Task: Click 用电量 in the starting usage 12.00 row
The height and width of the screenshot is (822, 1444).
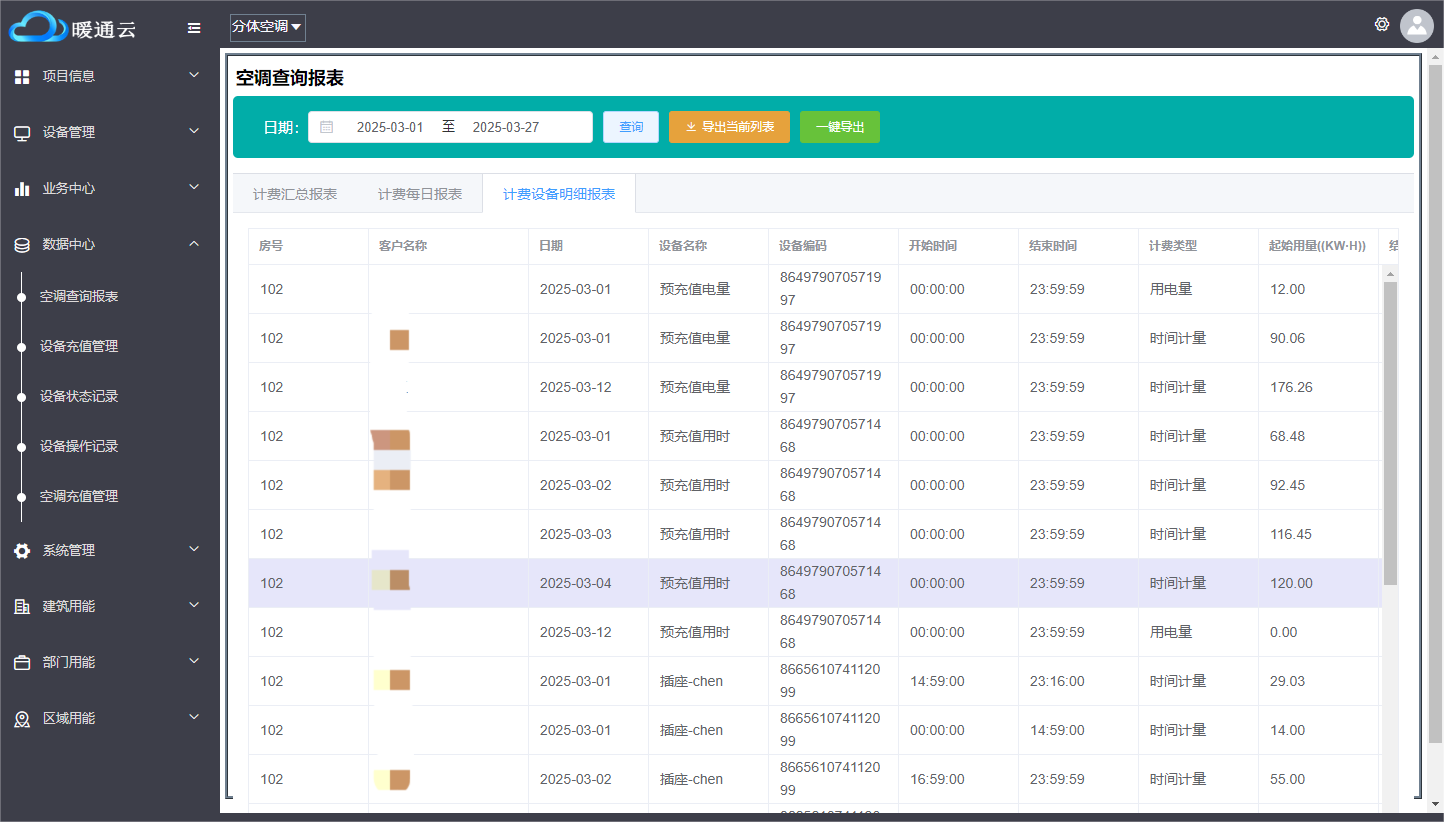Action: click(x=1171, y=289)
